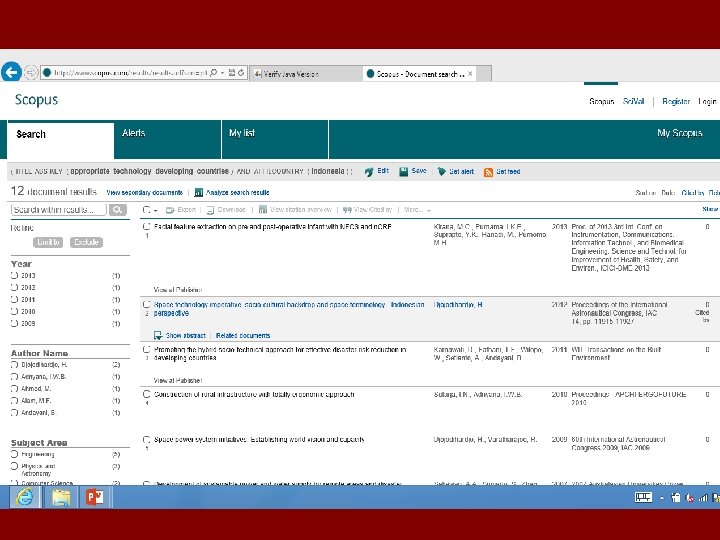Click the View citation overview icon
This screenshot has width=720, height=540.
point(263,209)
